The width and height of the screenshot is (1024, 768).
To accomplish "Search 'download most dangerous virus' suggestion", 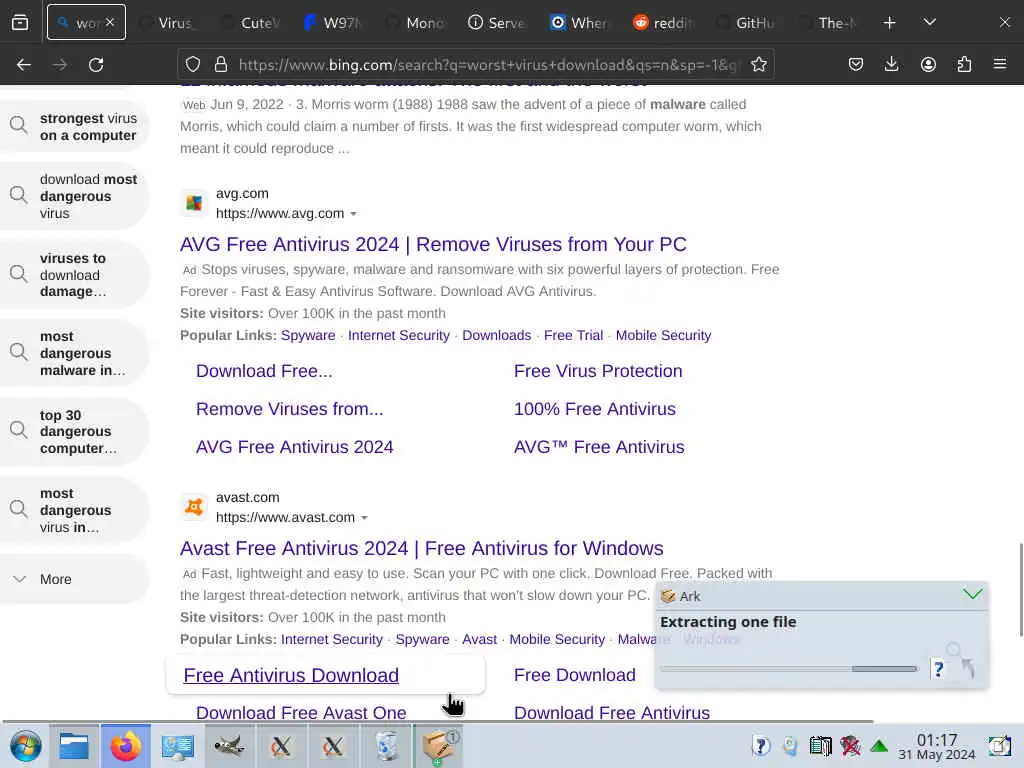I will coord(73,196).
